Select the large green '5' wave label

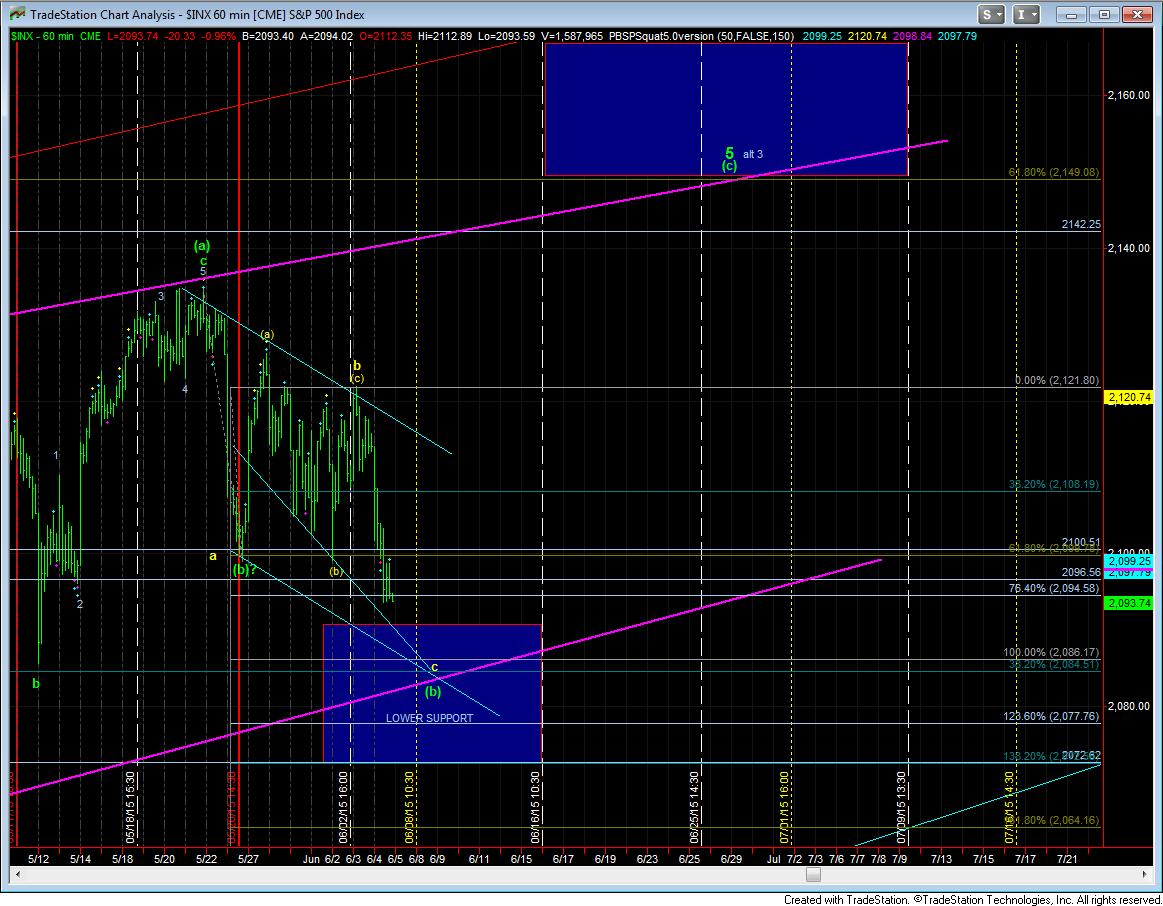[x=729, y=153]
